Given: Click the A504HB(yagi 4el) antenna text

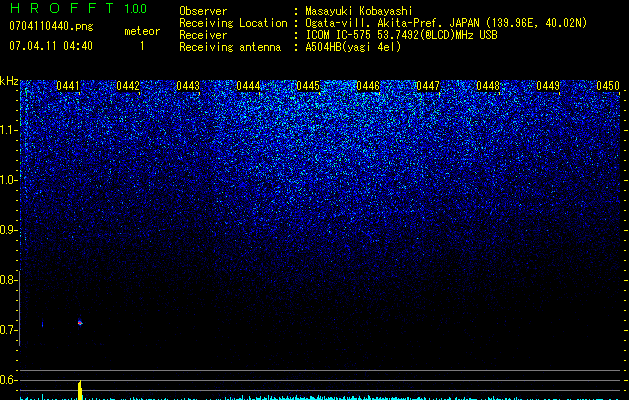Looking at the screenshot, I should tap(353, 47).
